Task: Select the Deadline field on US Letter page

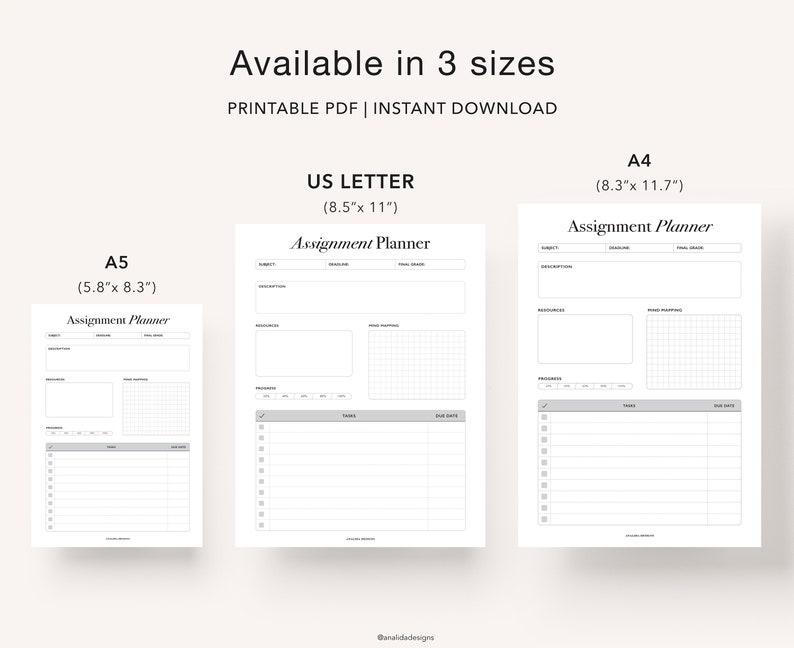Action: click(360, 264)
